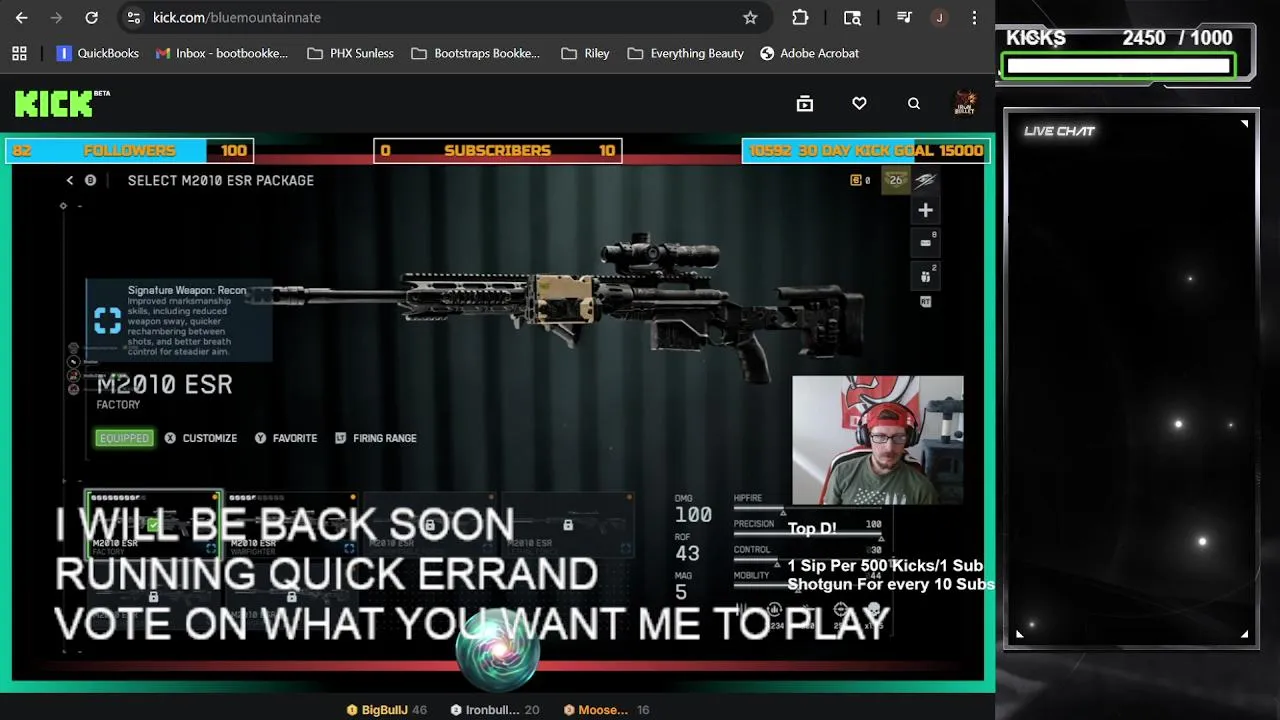1280x720 pixels.
Task: Go back with the browser back arrow
Action: click(x=21, y=17)
